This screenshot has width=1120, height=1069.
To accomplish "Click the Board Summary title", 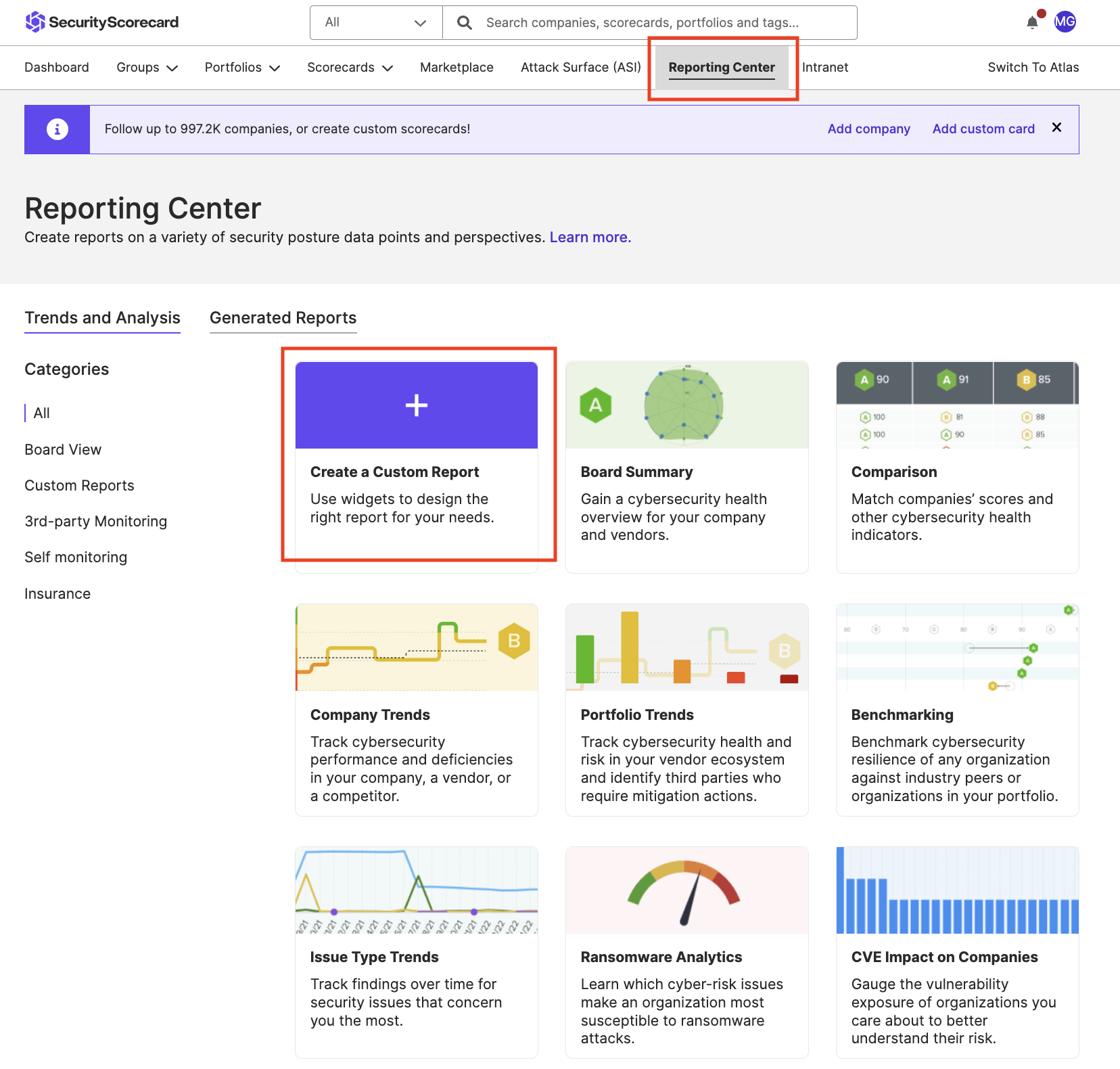I will pyautogui.click(x=636, y=472).
